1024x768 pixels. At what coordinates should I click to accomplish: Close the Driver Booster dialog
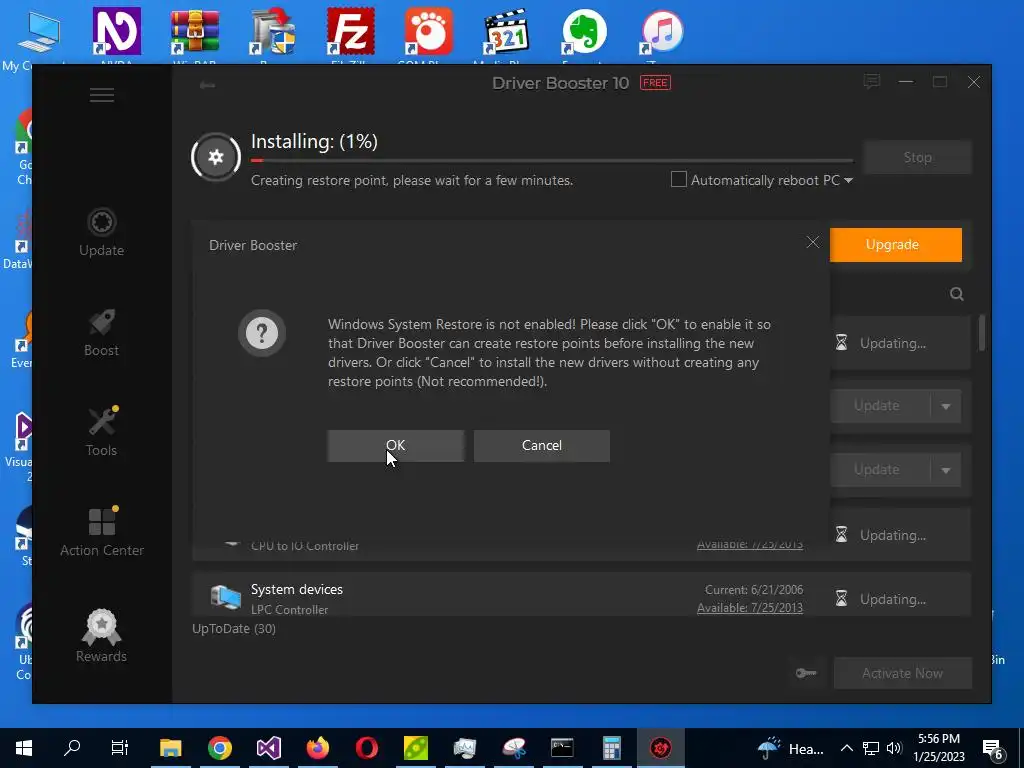pos(812,242)
